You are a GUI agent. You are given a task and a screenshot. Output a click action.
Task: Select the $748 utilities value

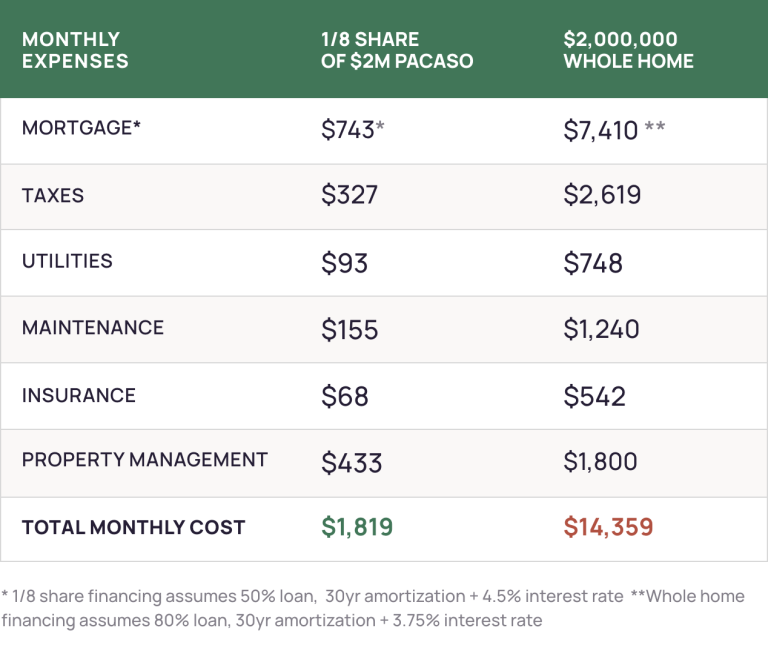[593, 262]
